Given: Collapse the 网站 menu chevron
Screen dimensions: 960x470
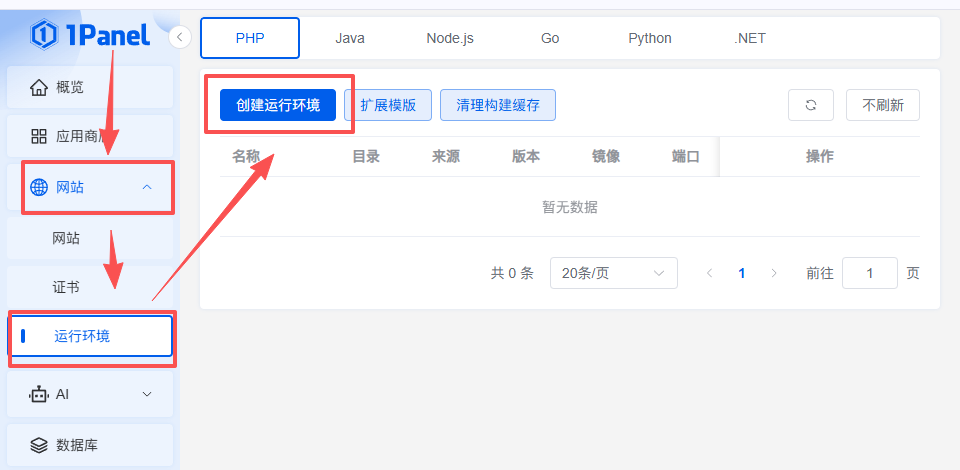Looking at the screenshot, I should click(x=147, y=187).
